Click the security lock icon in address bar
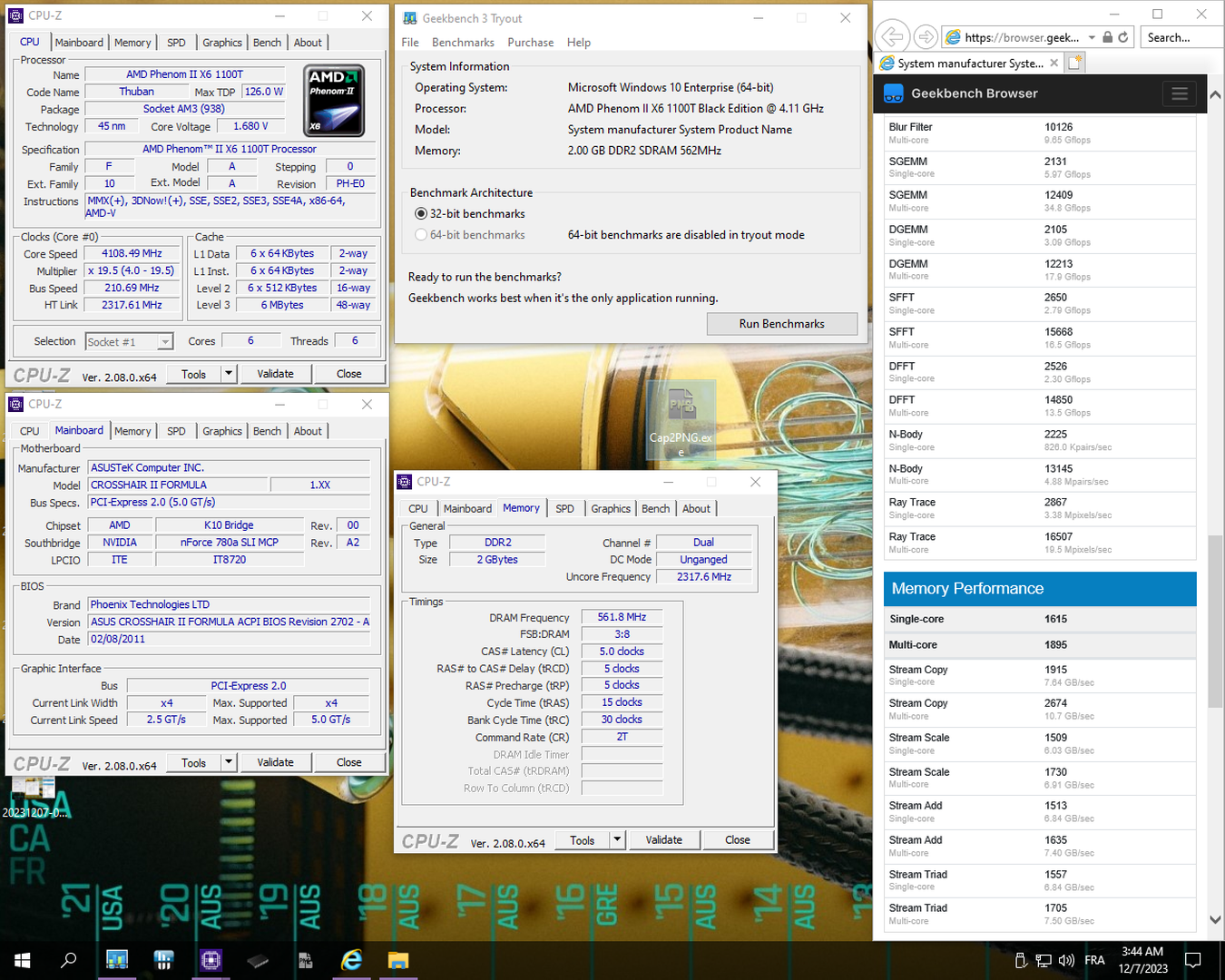Image resolution: width=1225 pixels, height=980 pixels. 1107,37
